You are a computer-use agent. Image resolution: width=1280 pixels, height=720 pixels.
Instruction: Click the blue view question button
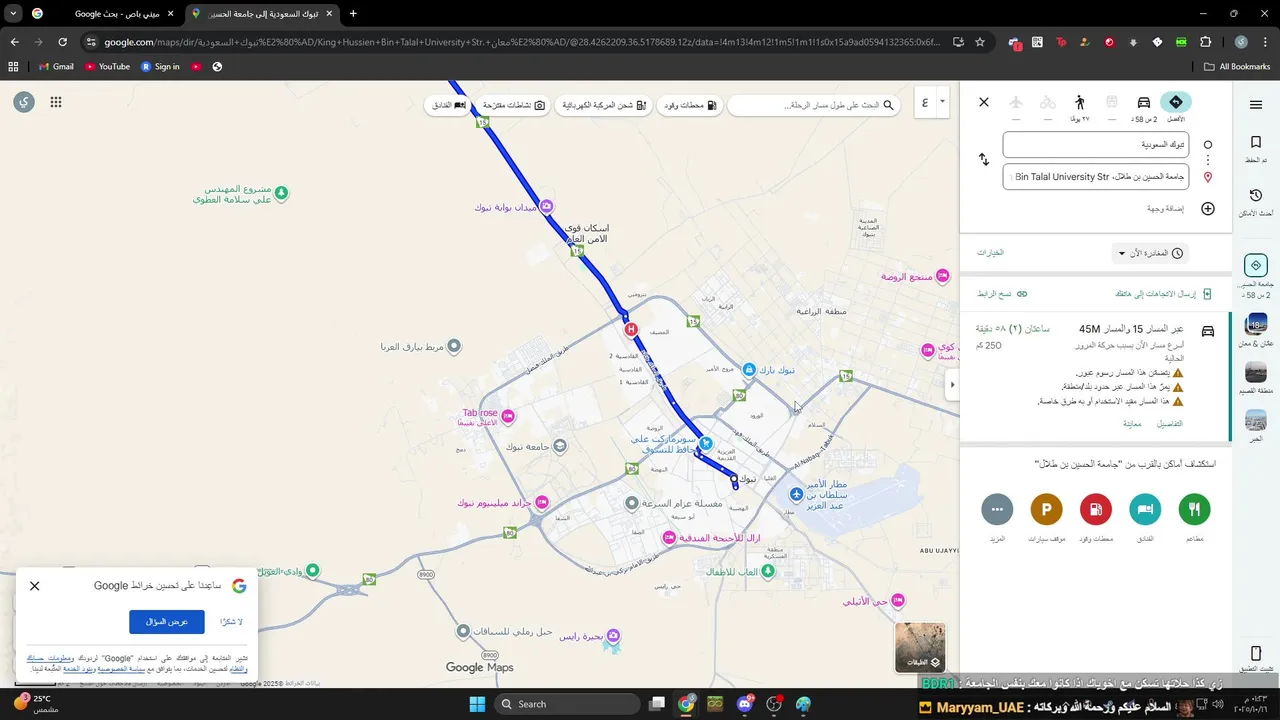[x=167, y=621]
